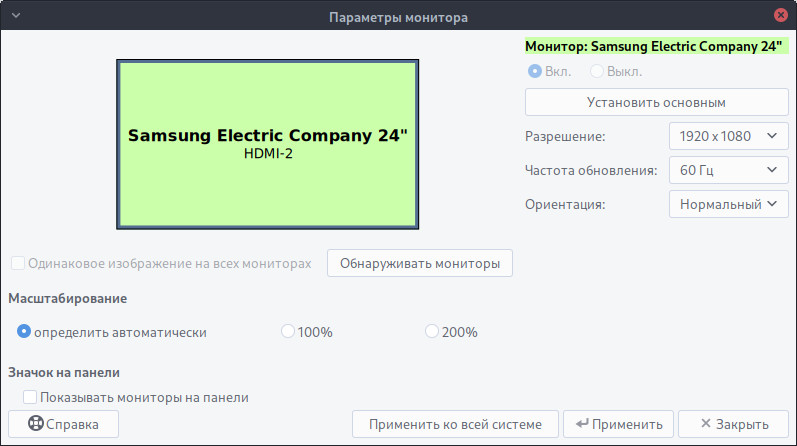The width and height of the screenshot is (797, 446).
Task: Click the Применить button
Action: point(619,424)
